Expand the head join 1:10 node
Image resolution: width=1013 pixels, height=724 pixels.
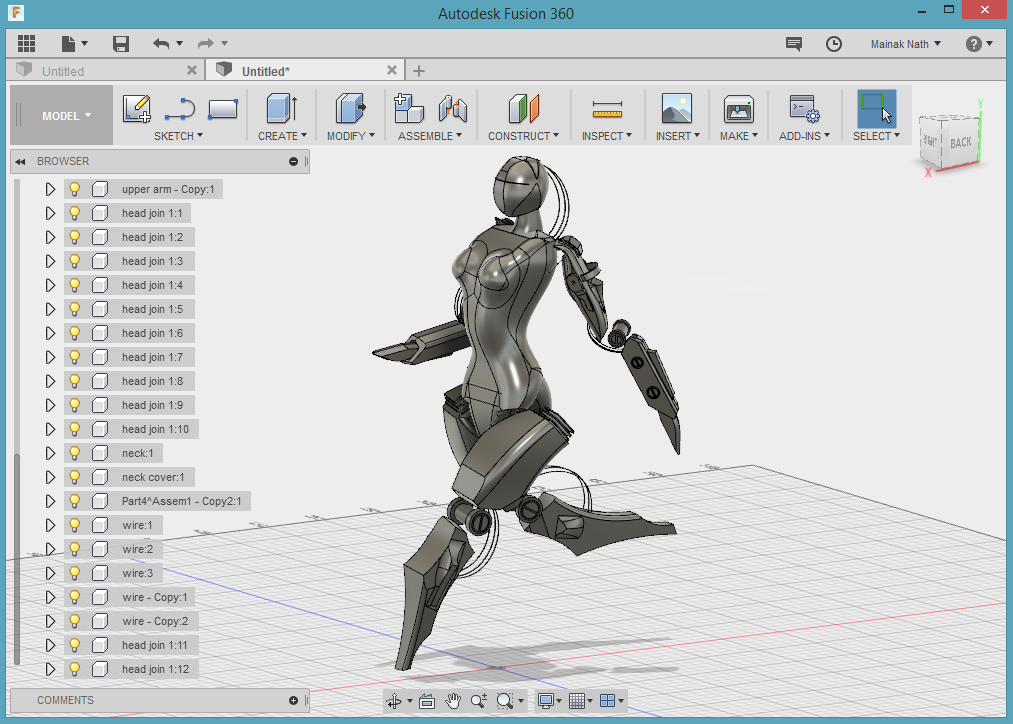pos(50,429)
